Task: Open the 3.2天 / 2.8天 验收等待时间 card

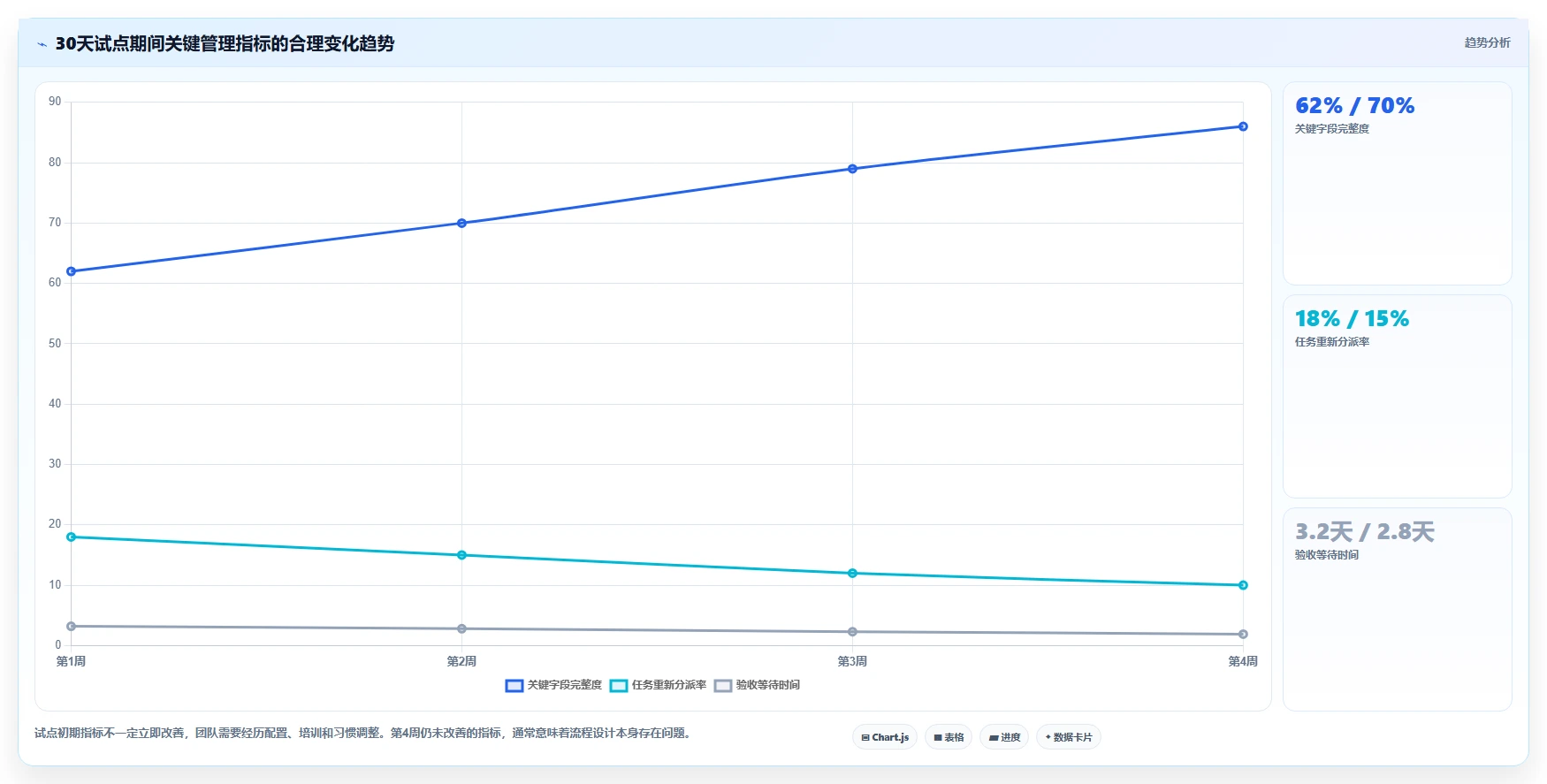Action: [x=1397, y=609]
